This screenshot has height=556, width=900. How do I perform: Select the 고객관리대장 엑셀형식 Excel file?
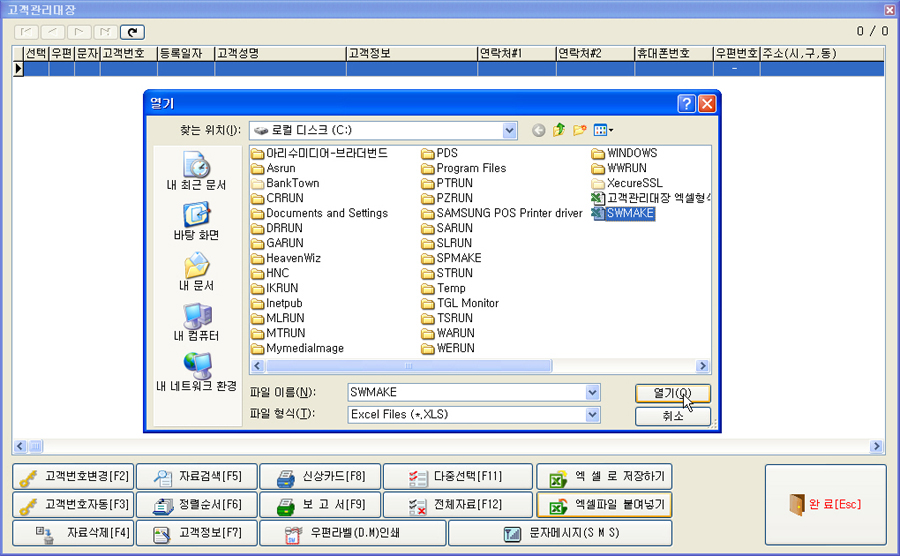click(651, 198)
